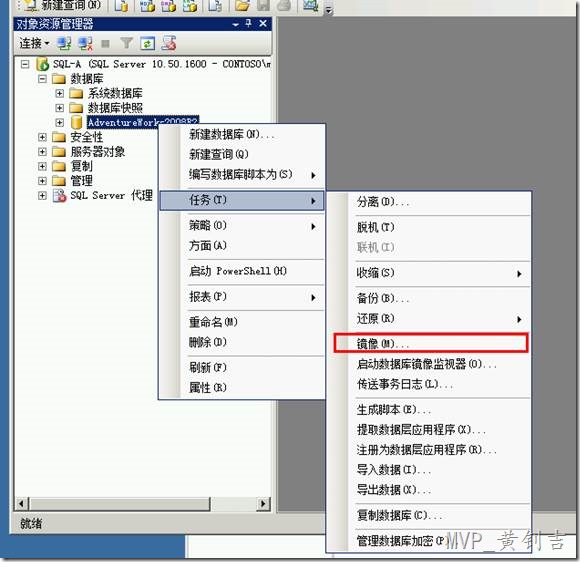Click the SQL Server 代理 agent icon
Viewport: 580px width, 562px height.
(59, 195)
